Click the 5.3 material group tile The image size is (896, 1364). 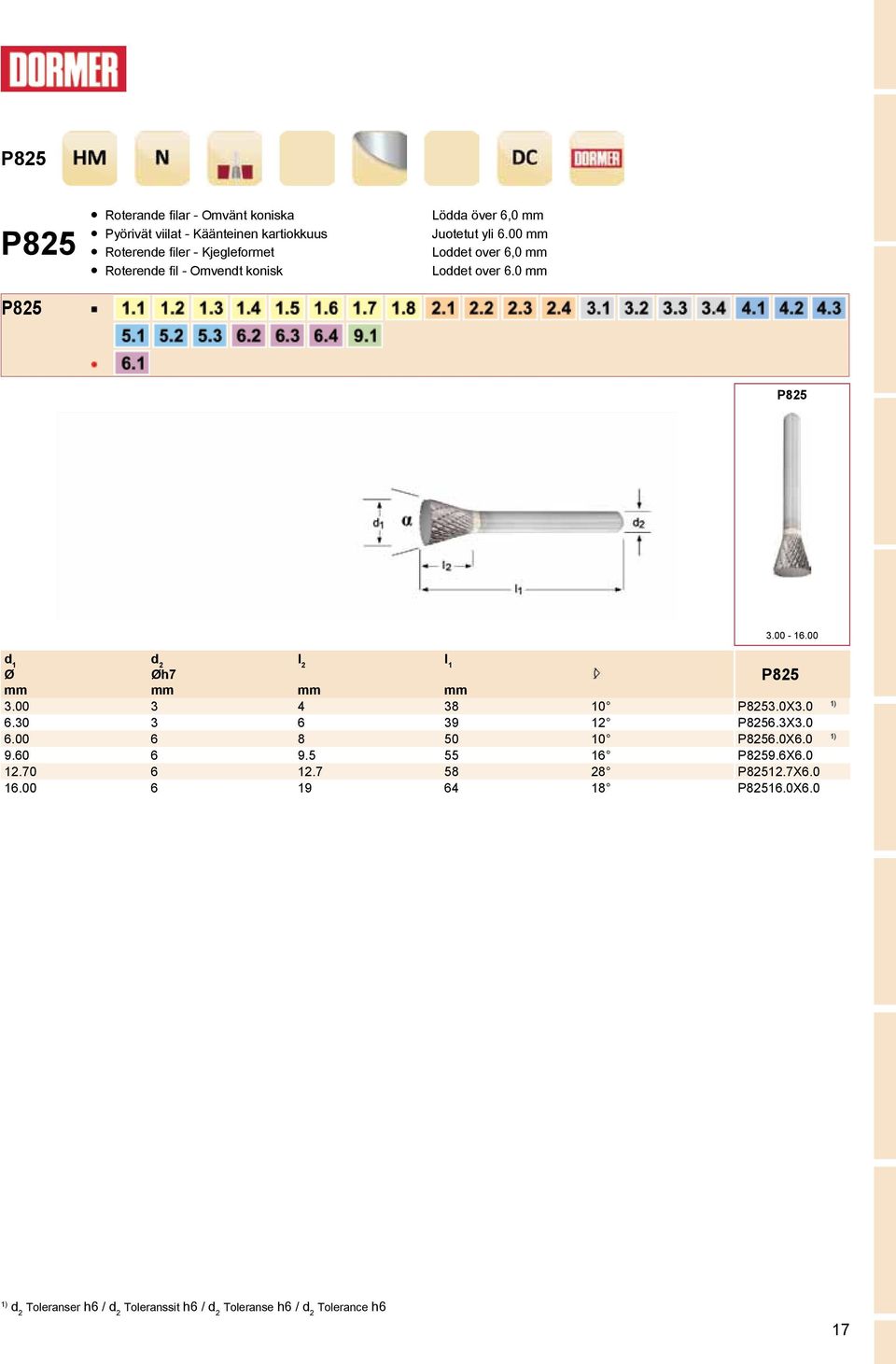(x=210, y=335)
